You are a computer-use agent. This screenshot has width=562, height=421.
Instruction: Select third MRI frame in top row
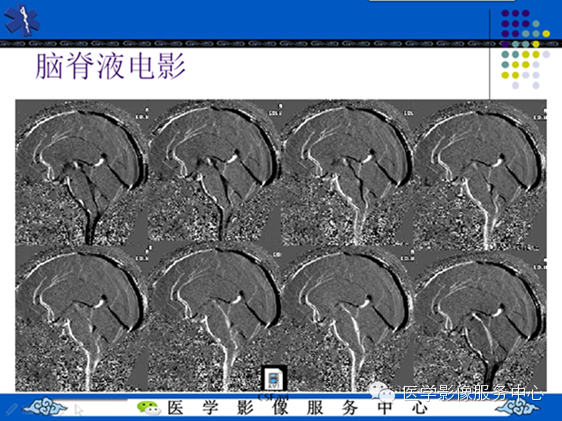(347, 173)
